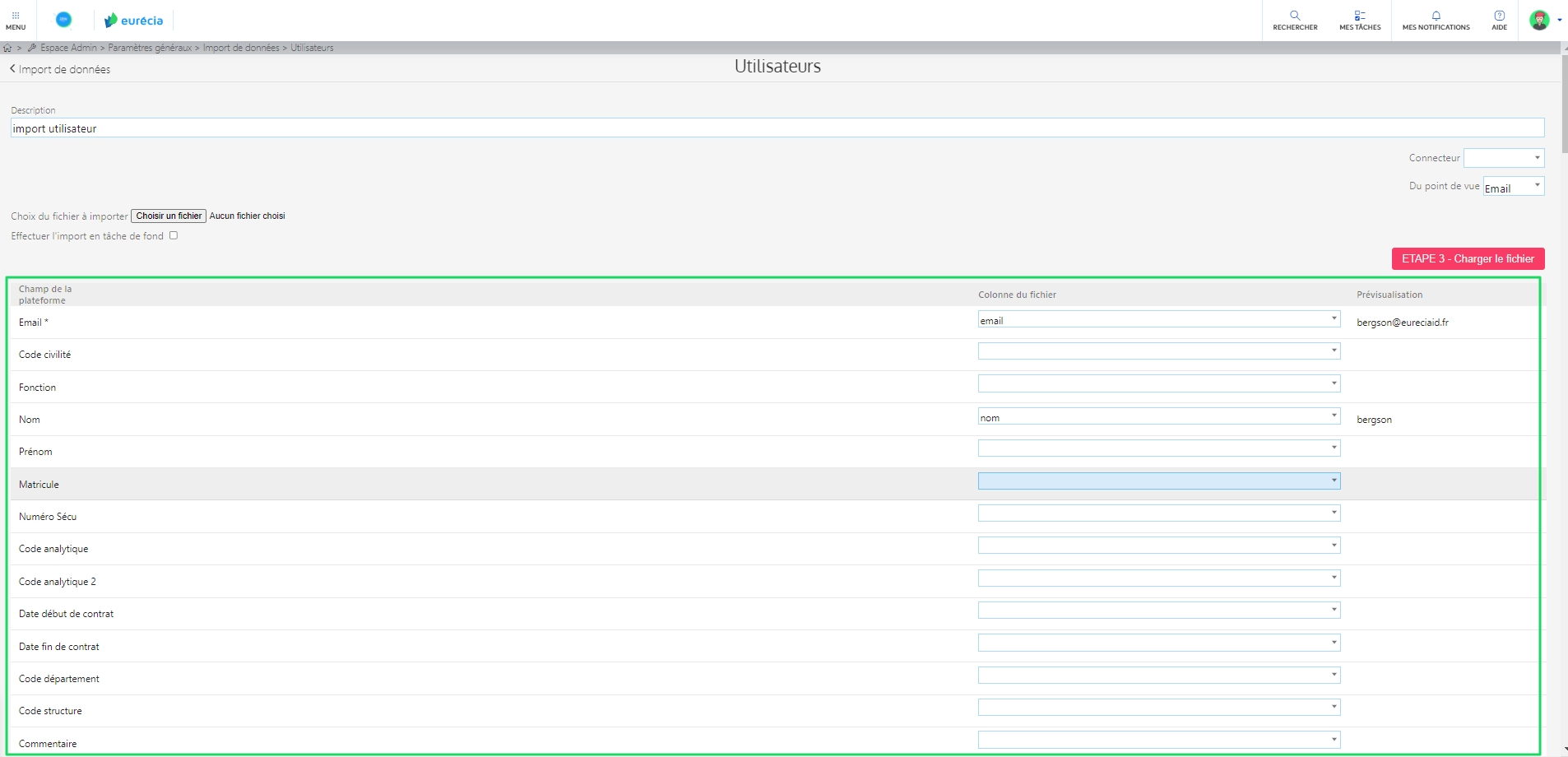
Task: Click the Matricule row label
Action: click(39, 485)
